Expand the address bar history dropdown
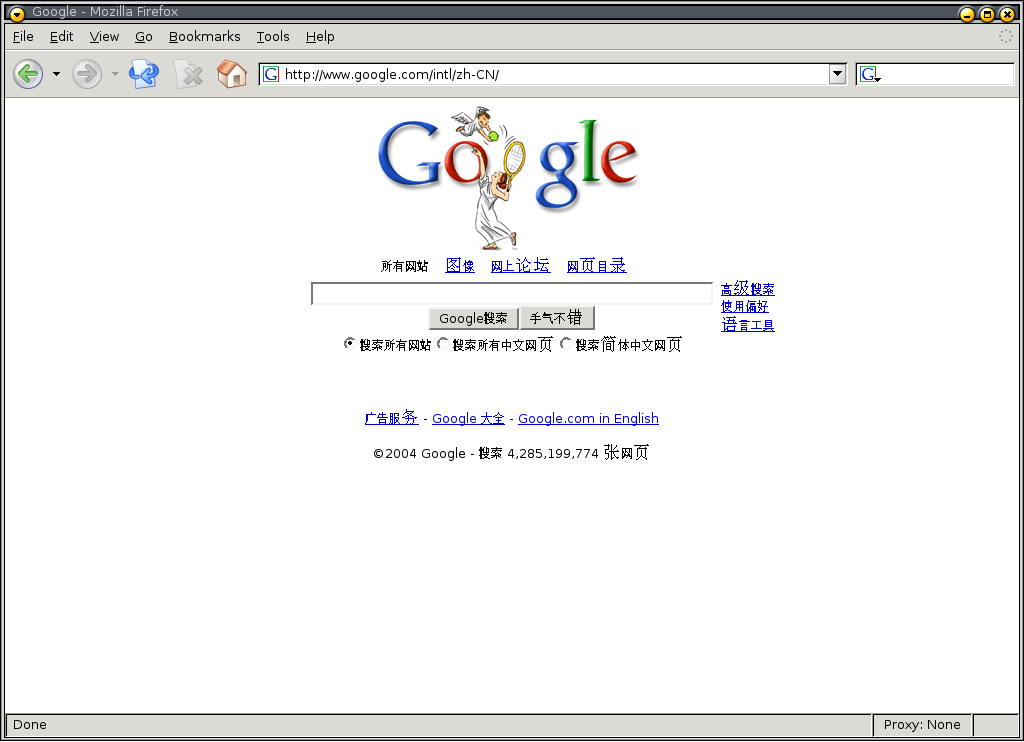Viewport: 1024px width, 742px height. [x=837, y=74]
